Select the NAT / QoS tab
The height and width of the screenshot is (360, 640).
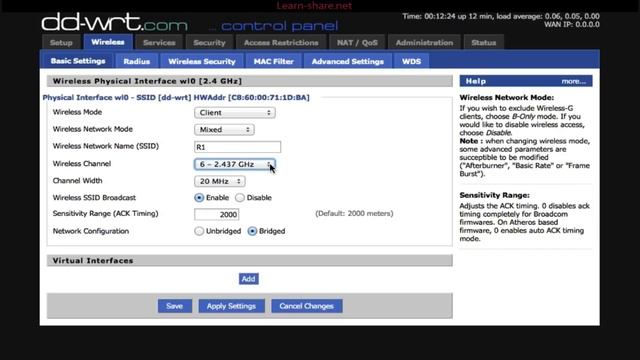[x=357, y=42]
